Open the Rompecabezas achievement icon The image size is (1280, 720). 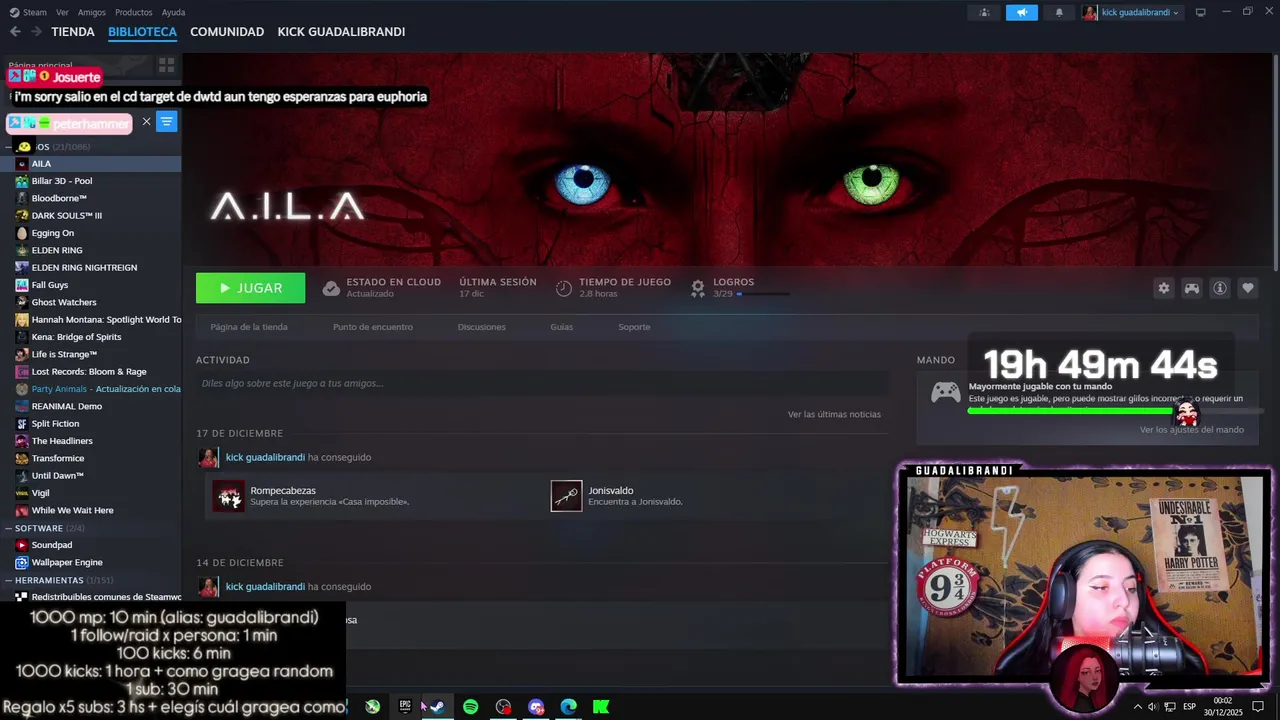pyautogui.click(x=229, y=496)
